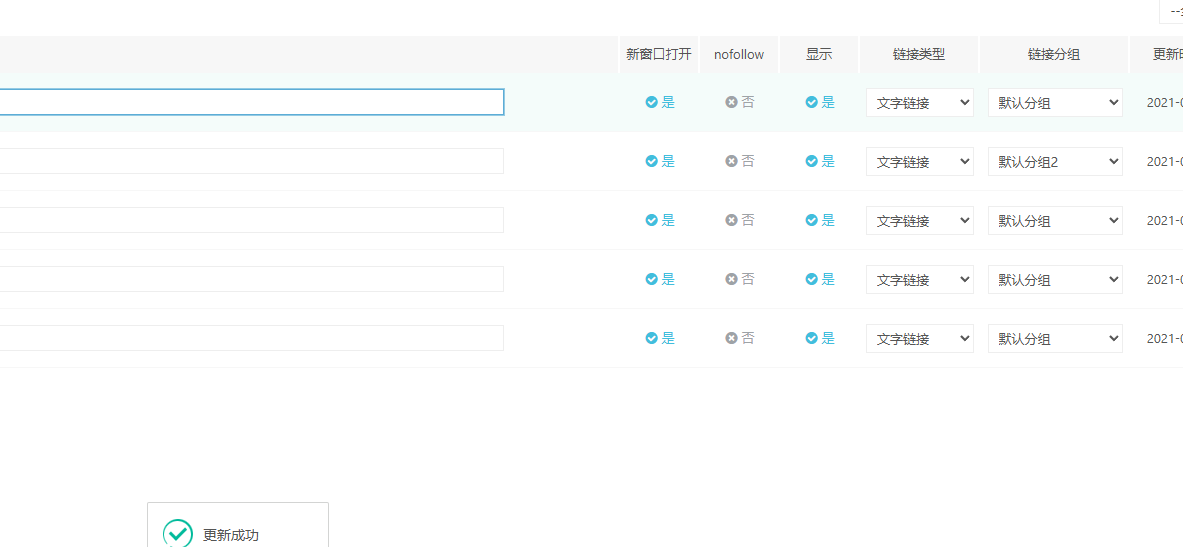Viewport: 1183px width, 547px height.
Task: Open 默认分组 group dropdown in fourth row
Action: point(1055,279)
